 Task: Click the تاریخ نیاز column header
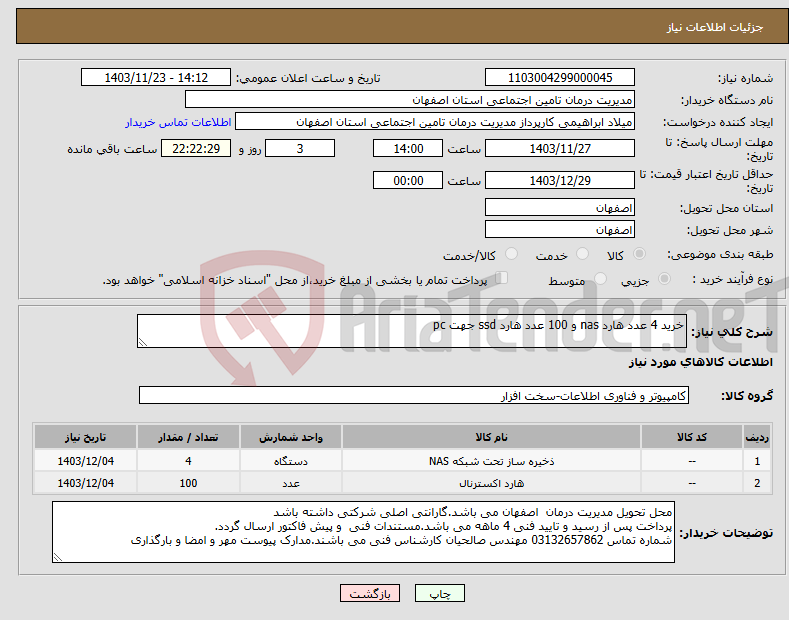pyautogui.click(x=85, y=437)
